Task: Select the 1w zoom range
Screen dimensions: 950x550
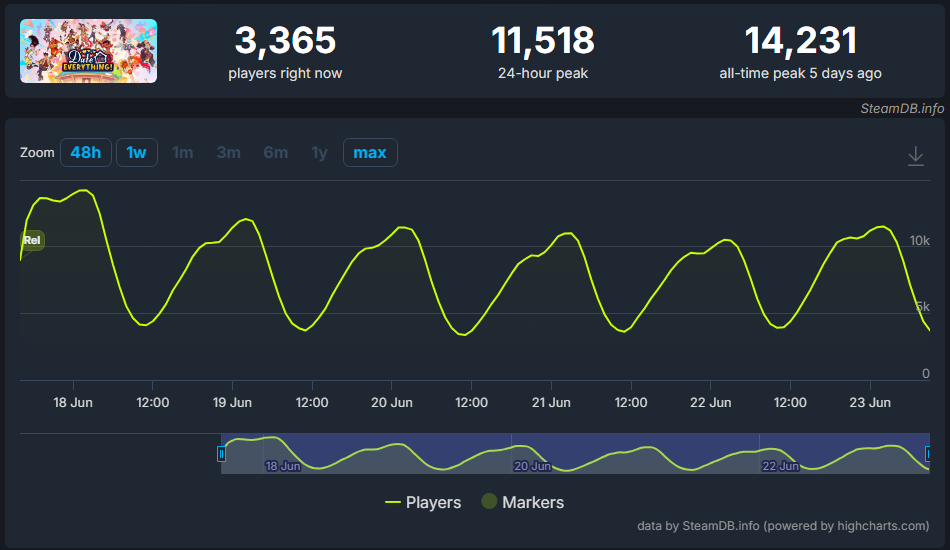Action: coord(136,153)
